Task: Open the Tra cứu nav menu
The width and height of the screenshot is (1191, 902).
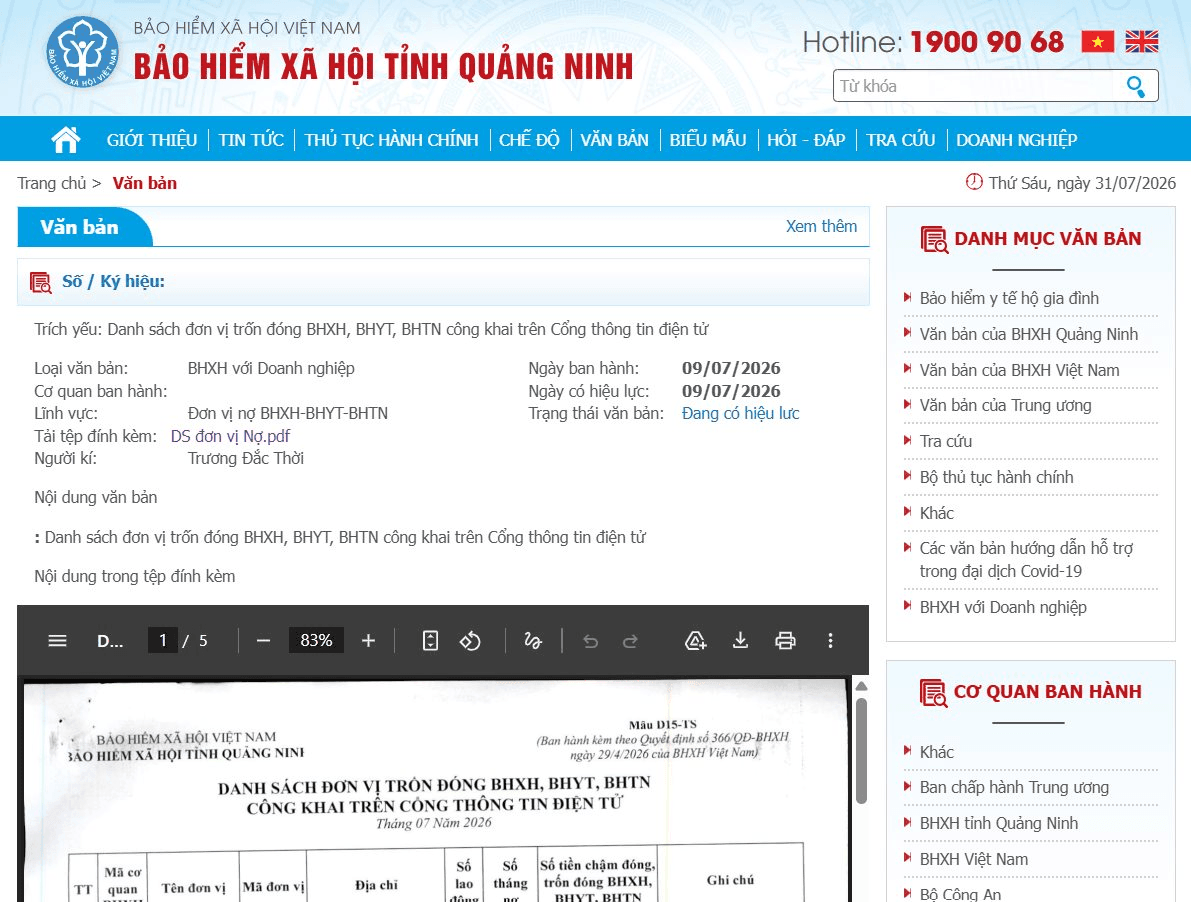Action: coord(901,140)
